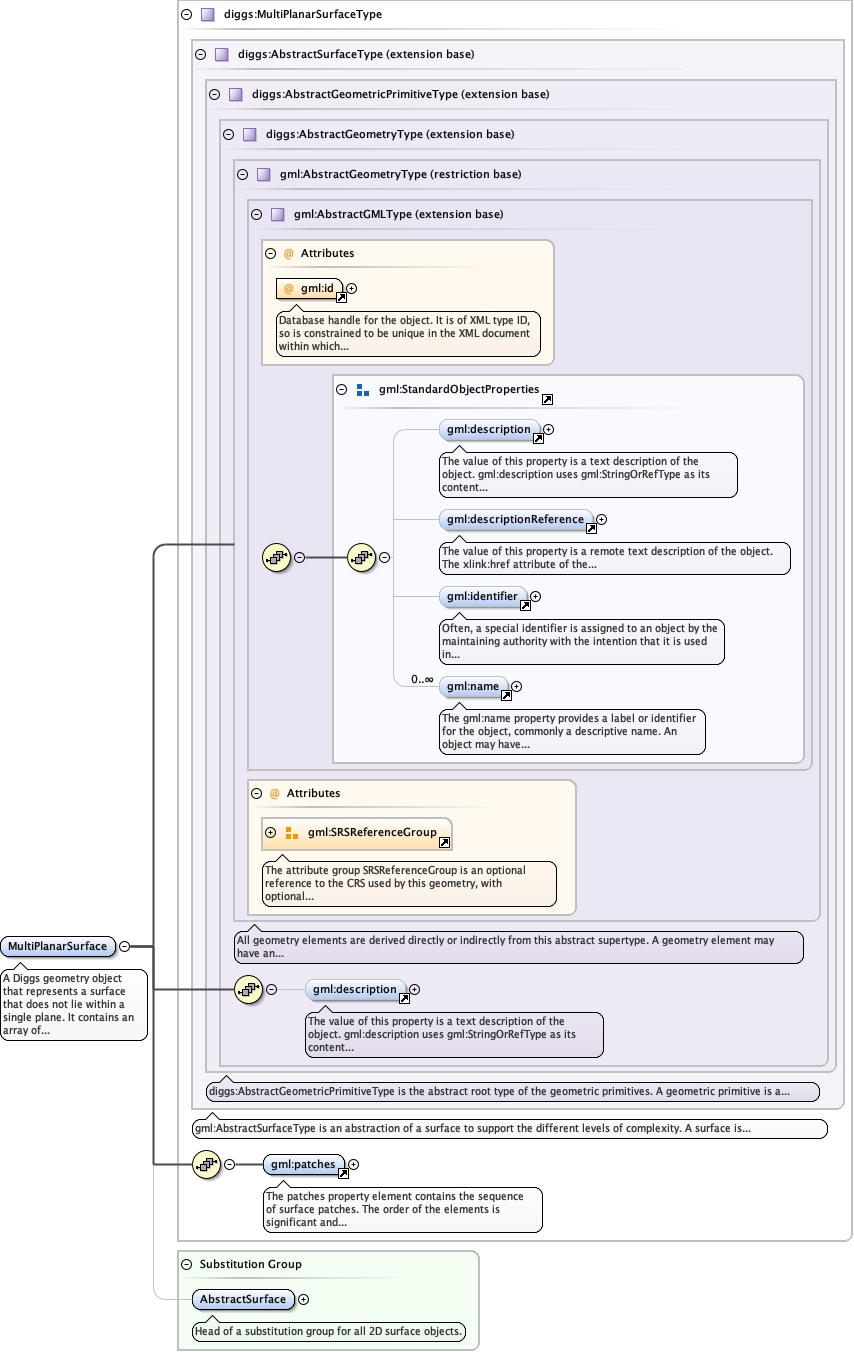Expand the gml:SRSReferenceGroup attribute group
The height and width of the screenshot is (1352, 854).
click(x=270, y=832)
